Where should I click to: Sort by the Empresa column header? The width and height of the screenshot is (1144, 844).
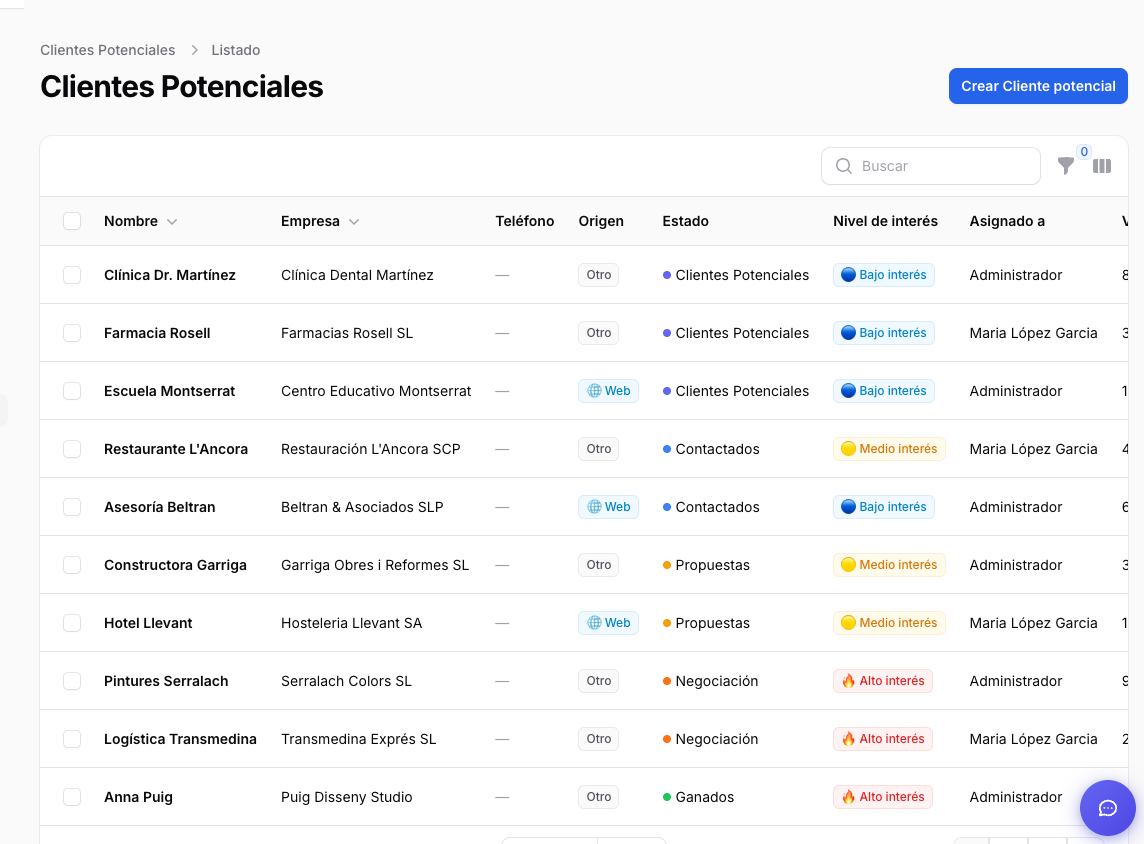[x=320, y=221]
